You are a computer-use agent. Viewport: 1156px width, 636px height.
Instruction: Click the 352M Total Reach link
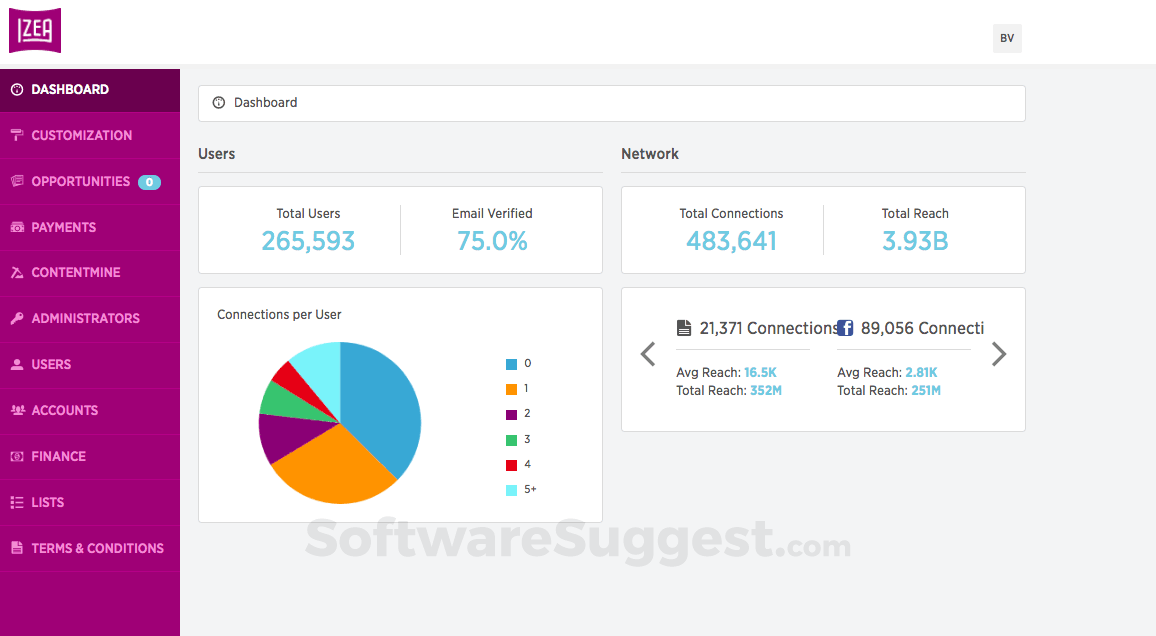click(765, 390)
